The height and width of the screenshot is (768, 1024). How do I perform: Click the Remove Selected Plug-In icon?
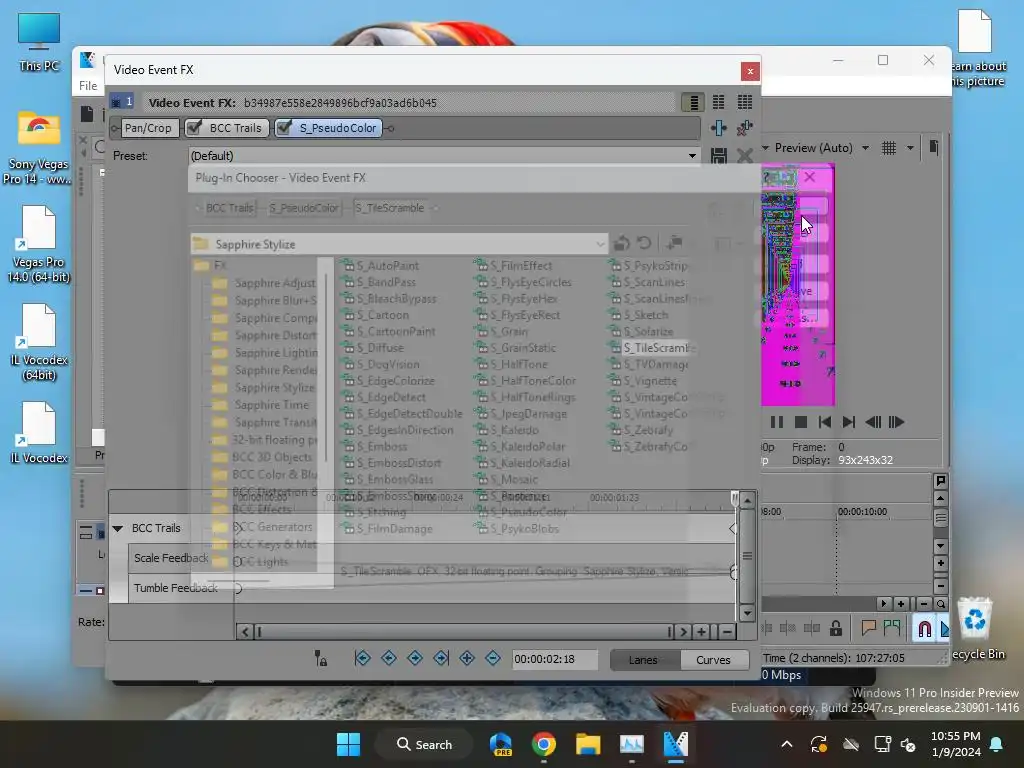pyautogui.click(x=744, y=128)
